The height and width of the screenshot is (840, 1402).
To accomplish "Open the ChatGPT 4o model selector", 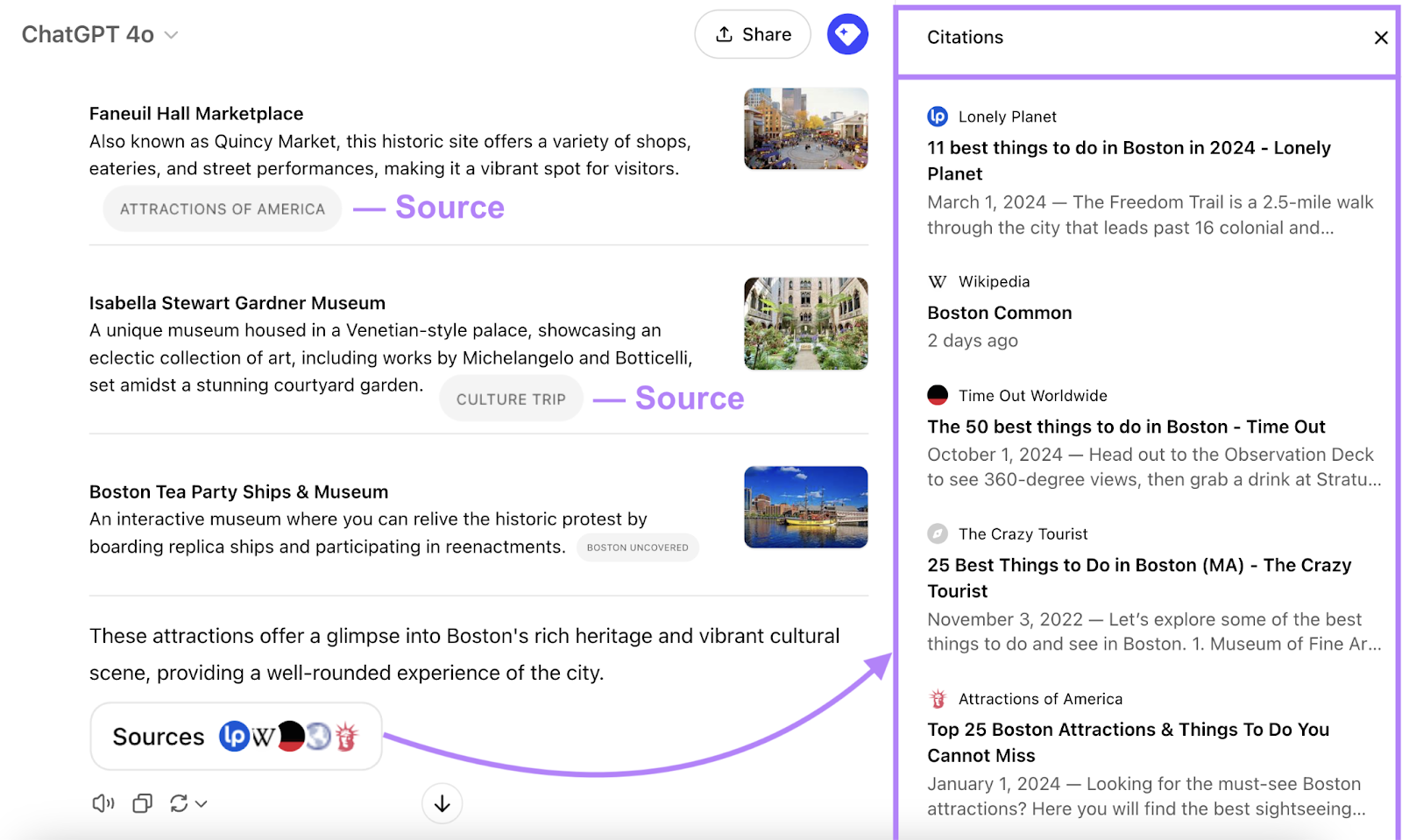I will (x=98, y=34).
